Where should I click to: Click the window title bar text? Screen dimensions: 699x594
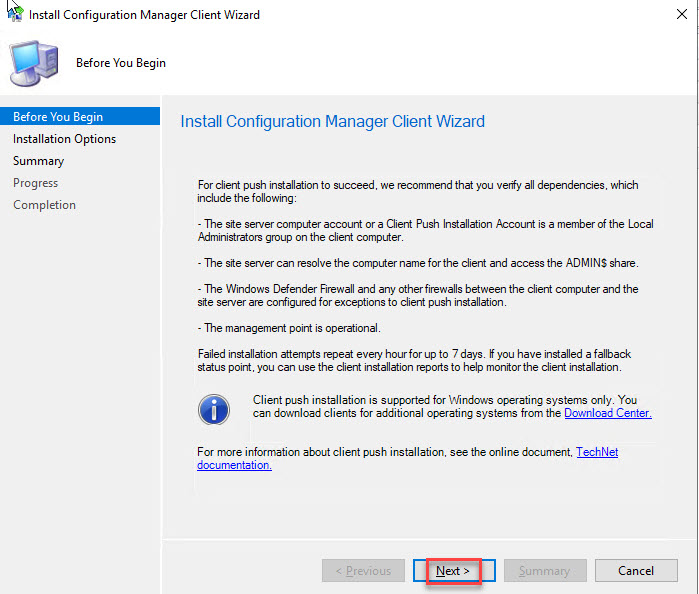tap(144, 15)
